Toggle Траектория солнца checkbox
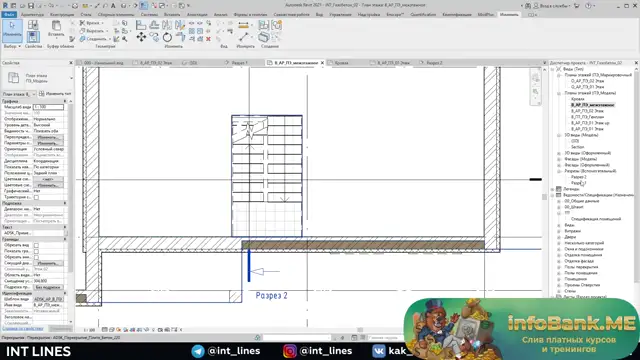 (x=36, y=197)
